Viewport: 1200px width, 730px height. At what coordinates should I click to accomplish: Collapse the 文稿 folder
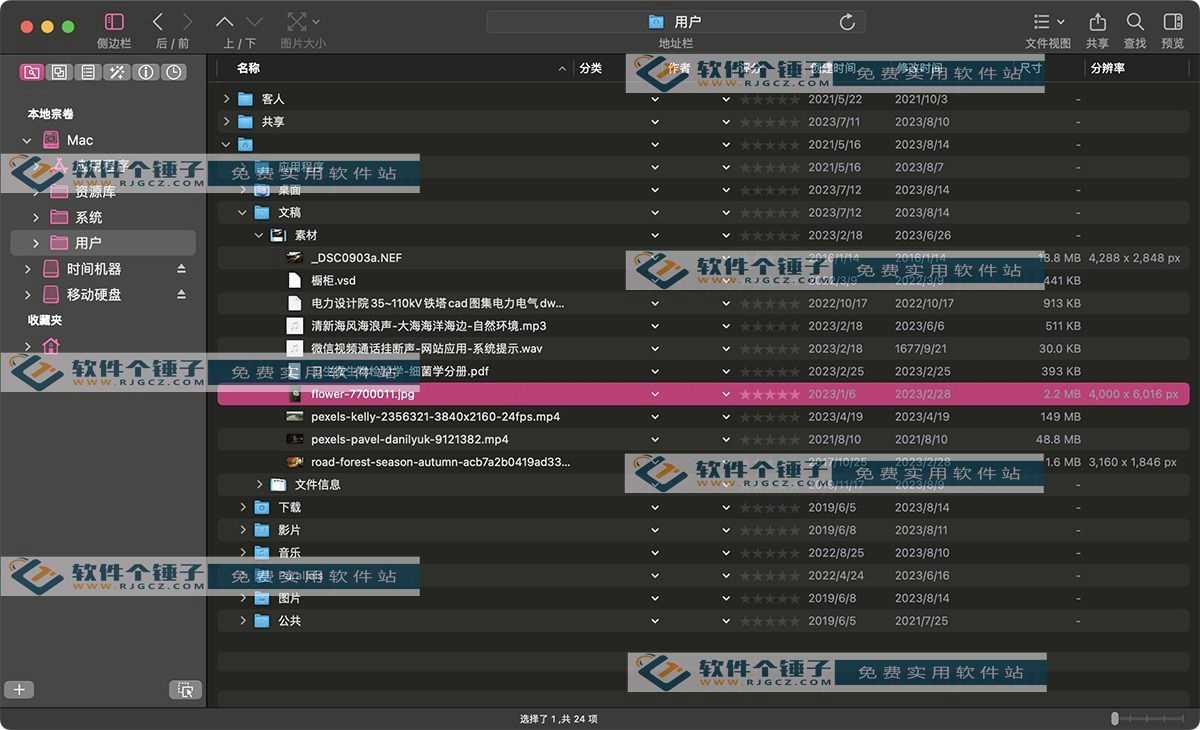(243, 213)
